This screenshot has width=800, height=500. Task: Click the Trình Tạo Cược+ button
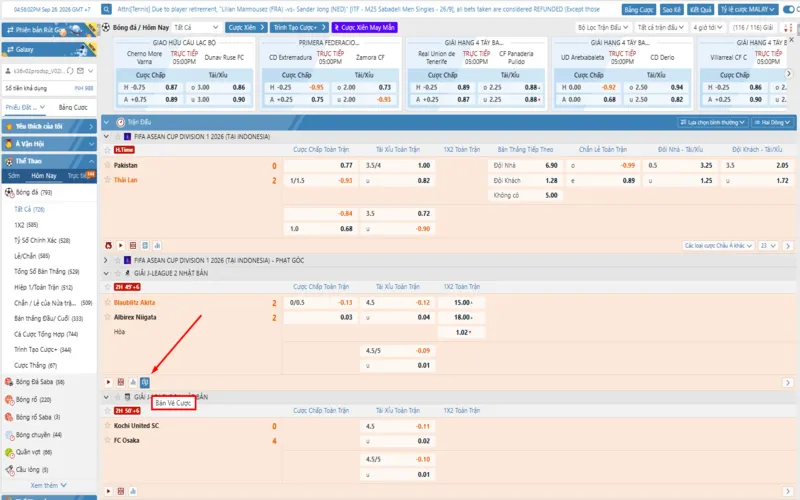click(299, 28)
